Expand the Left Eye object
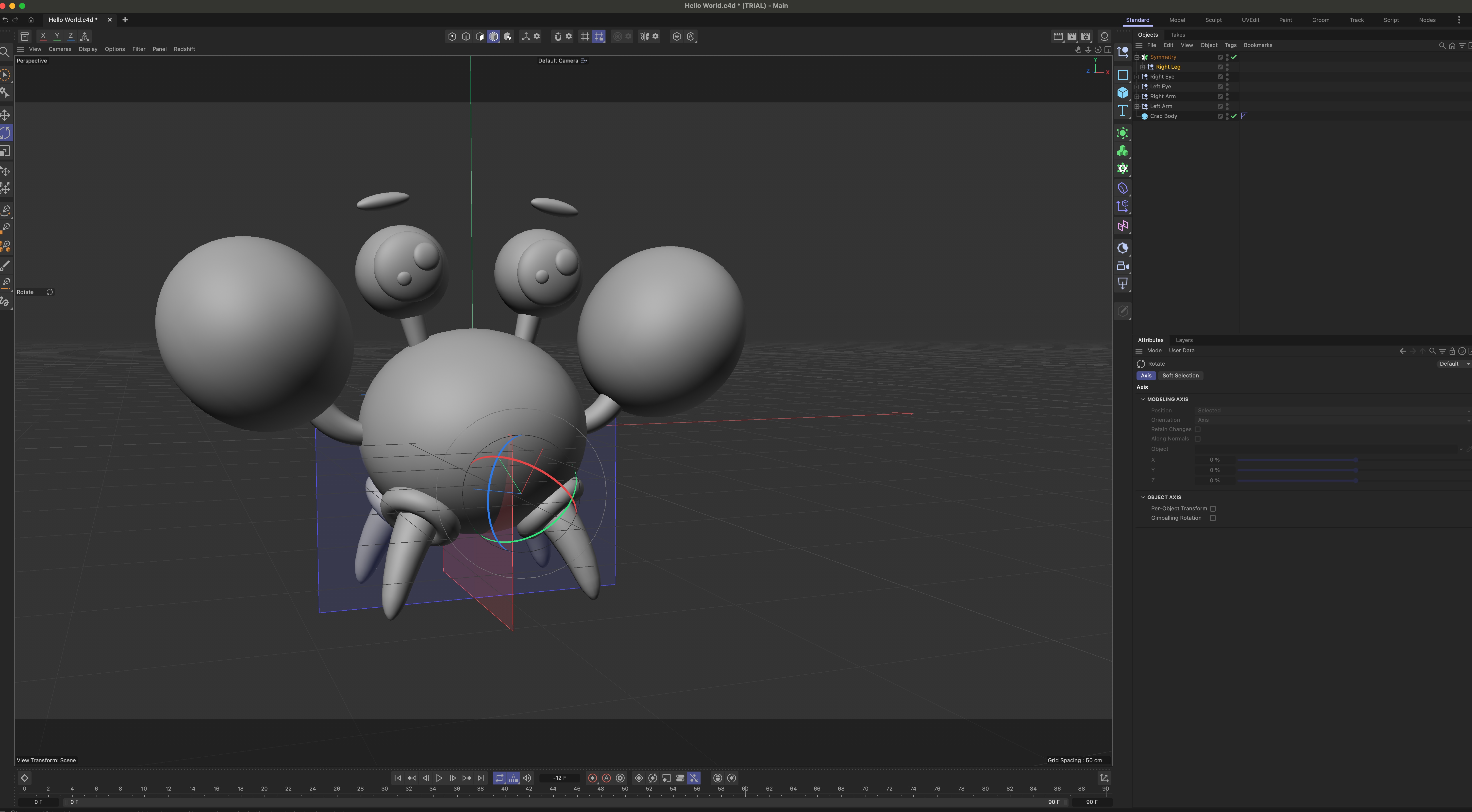Image resolution: width=1472 pixels, height=812 pixels. tap(1137, 87)
